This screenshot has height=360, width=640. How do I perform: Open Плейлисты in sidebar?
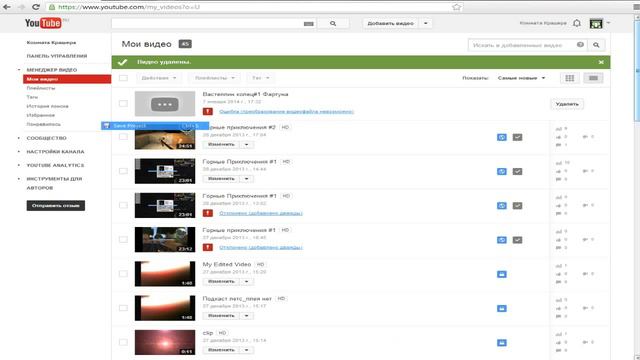point(41,88)
